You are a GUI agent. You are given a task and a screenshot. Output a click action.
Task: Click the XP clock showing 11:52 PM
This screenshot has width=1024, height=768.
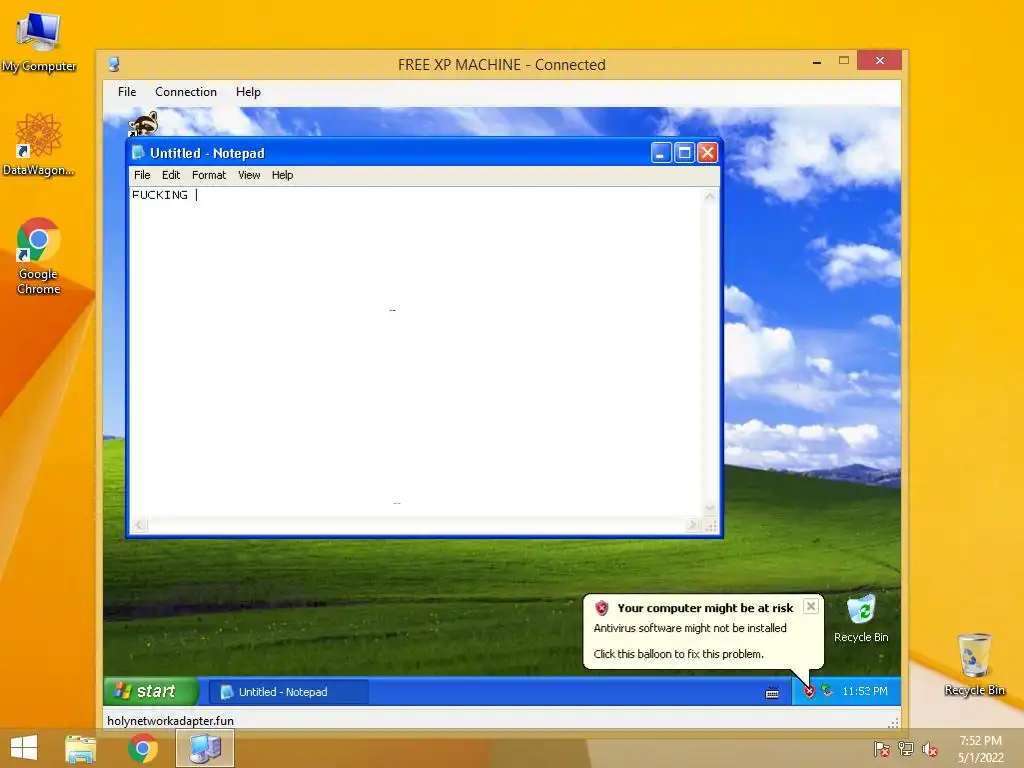click(x=865, y=691)
